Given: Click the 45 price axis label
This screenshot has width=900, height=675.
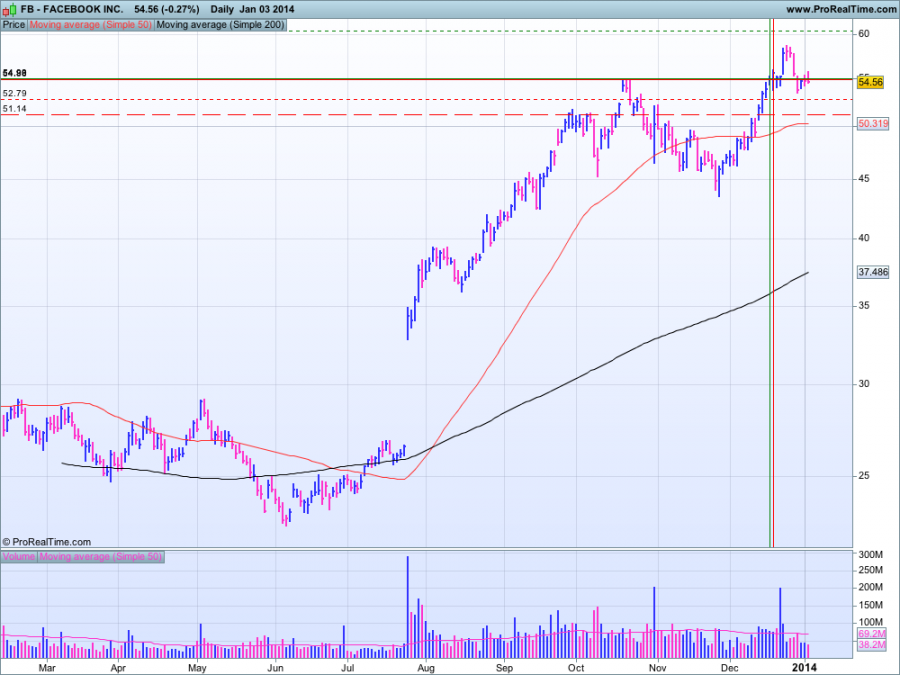Looking at the screenshot, I should pos(864,179).
